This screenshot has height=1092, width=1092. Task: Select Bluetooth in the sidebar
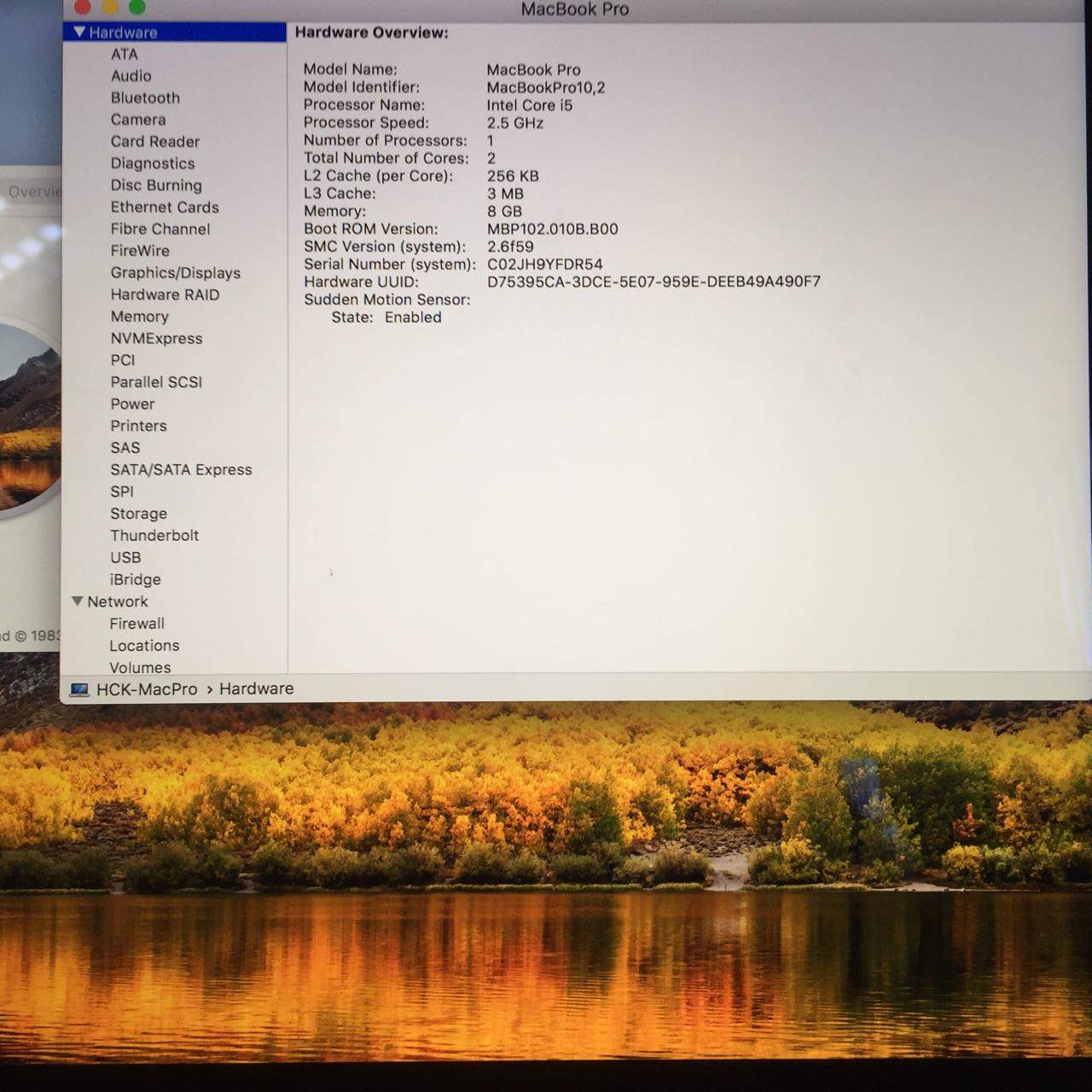145,98
